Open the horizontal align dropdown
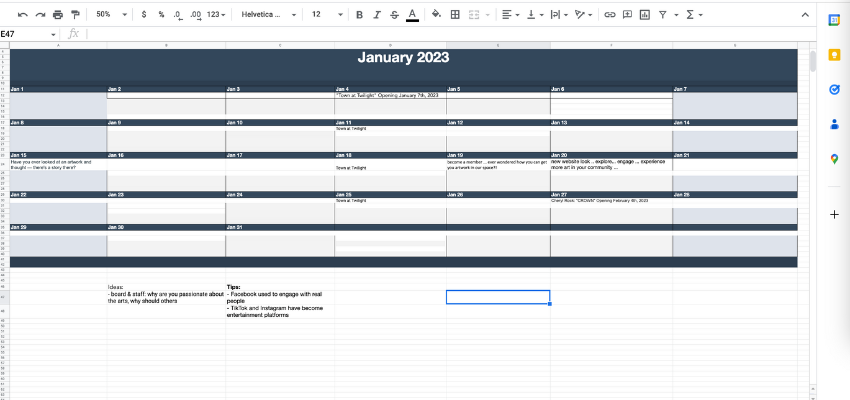 pos(510,15)
